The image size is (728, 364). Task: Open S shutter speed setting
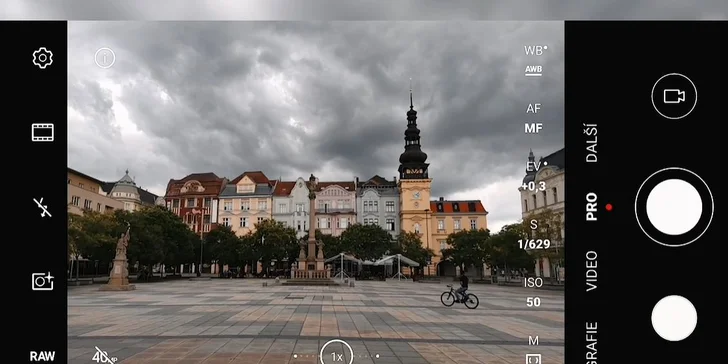tap(533, 225)
